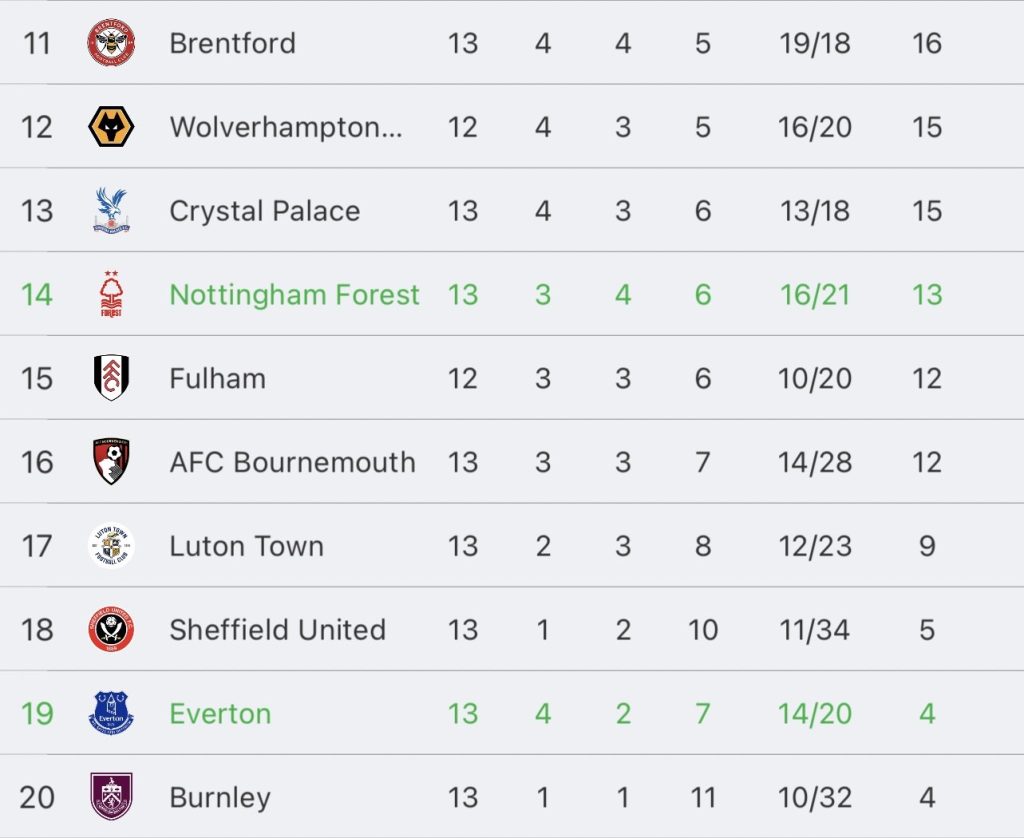Tap the Wolverhampton wolf-head crest
The height and width of the screenshot is (838, 1024).
[111, 127]
